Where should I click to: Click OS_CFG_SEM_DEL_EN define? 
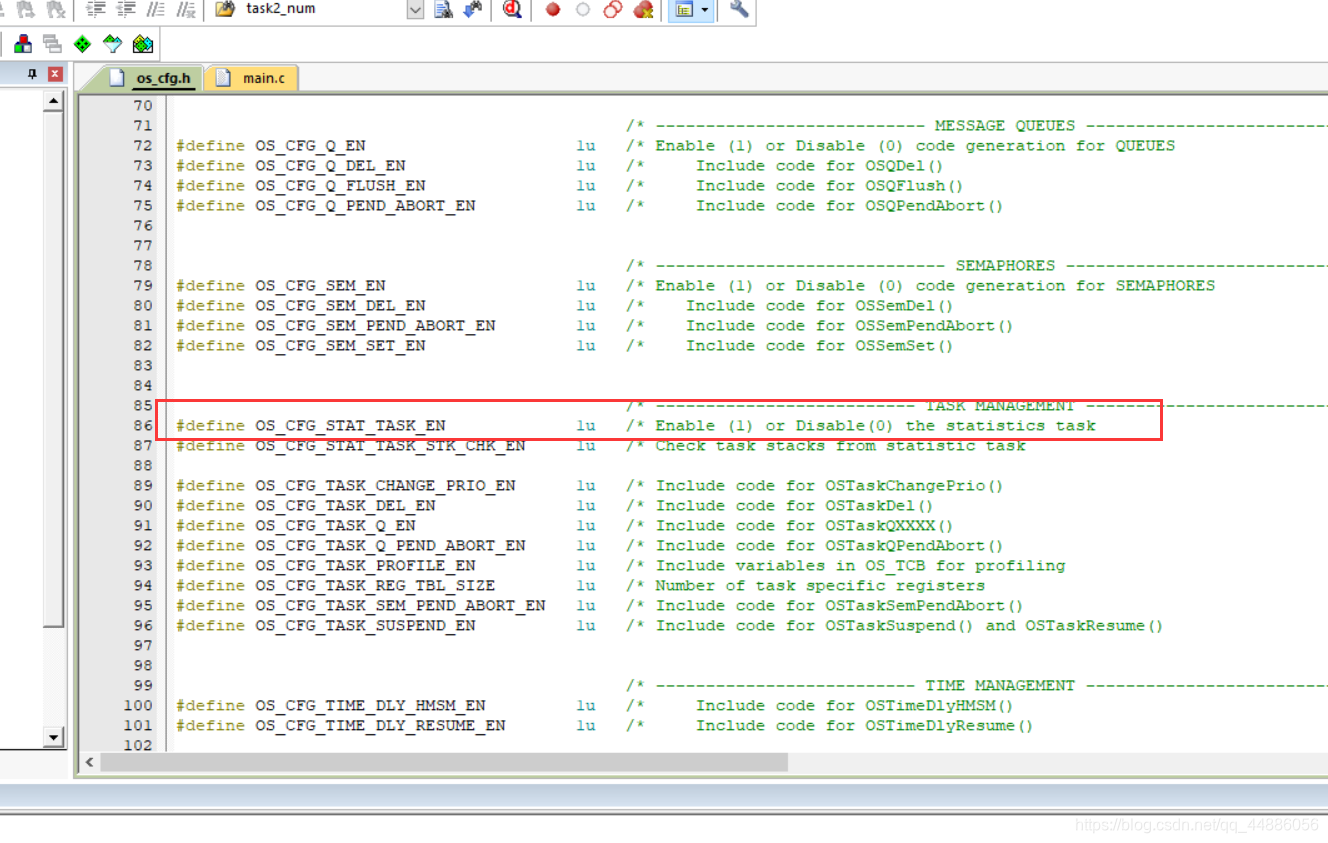[x=340, y=306]
